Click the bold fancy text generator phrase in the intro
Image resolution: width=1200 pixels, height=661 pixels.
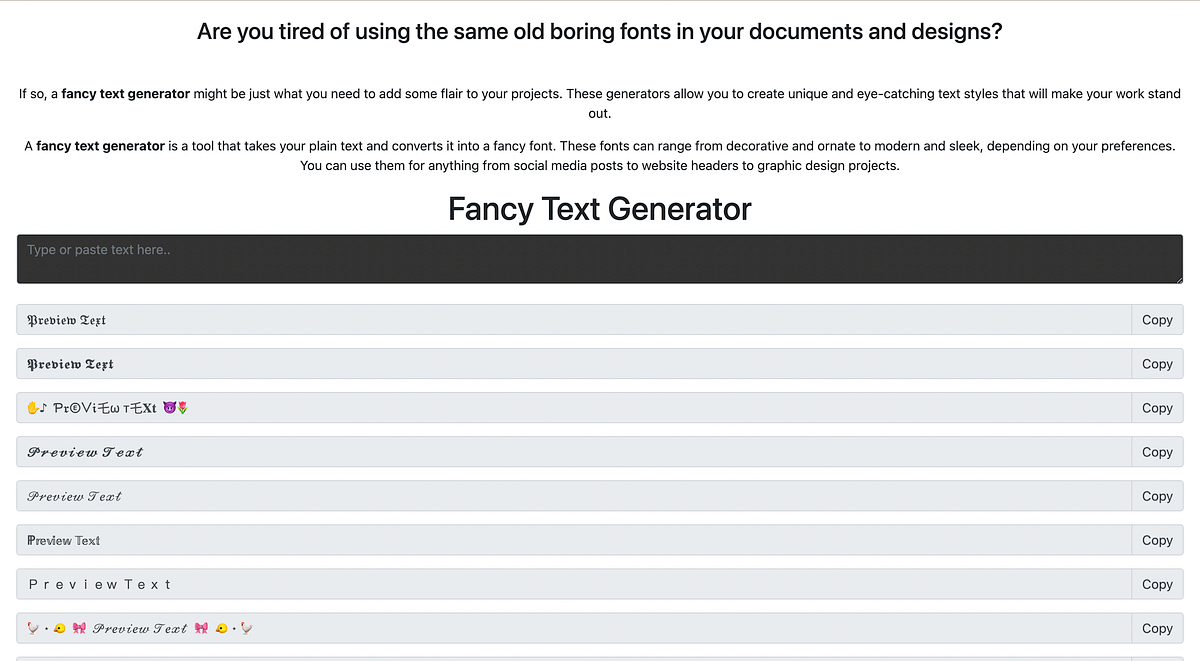point(125,93)
